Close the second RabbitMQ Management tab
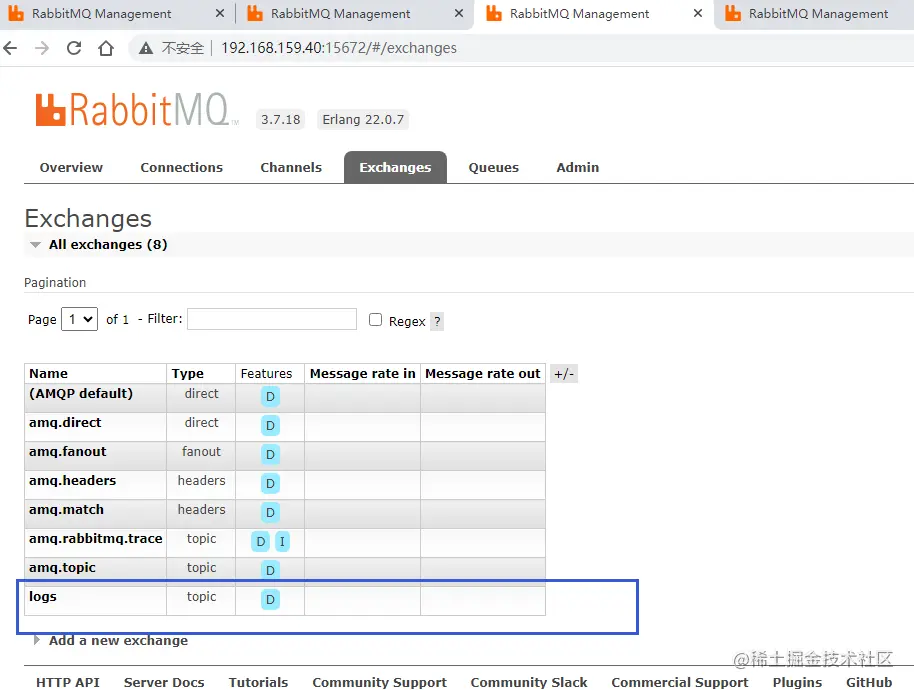 pyautogui.click(x=459, y=13)
